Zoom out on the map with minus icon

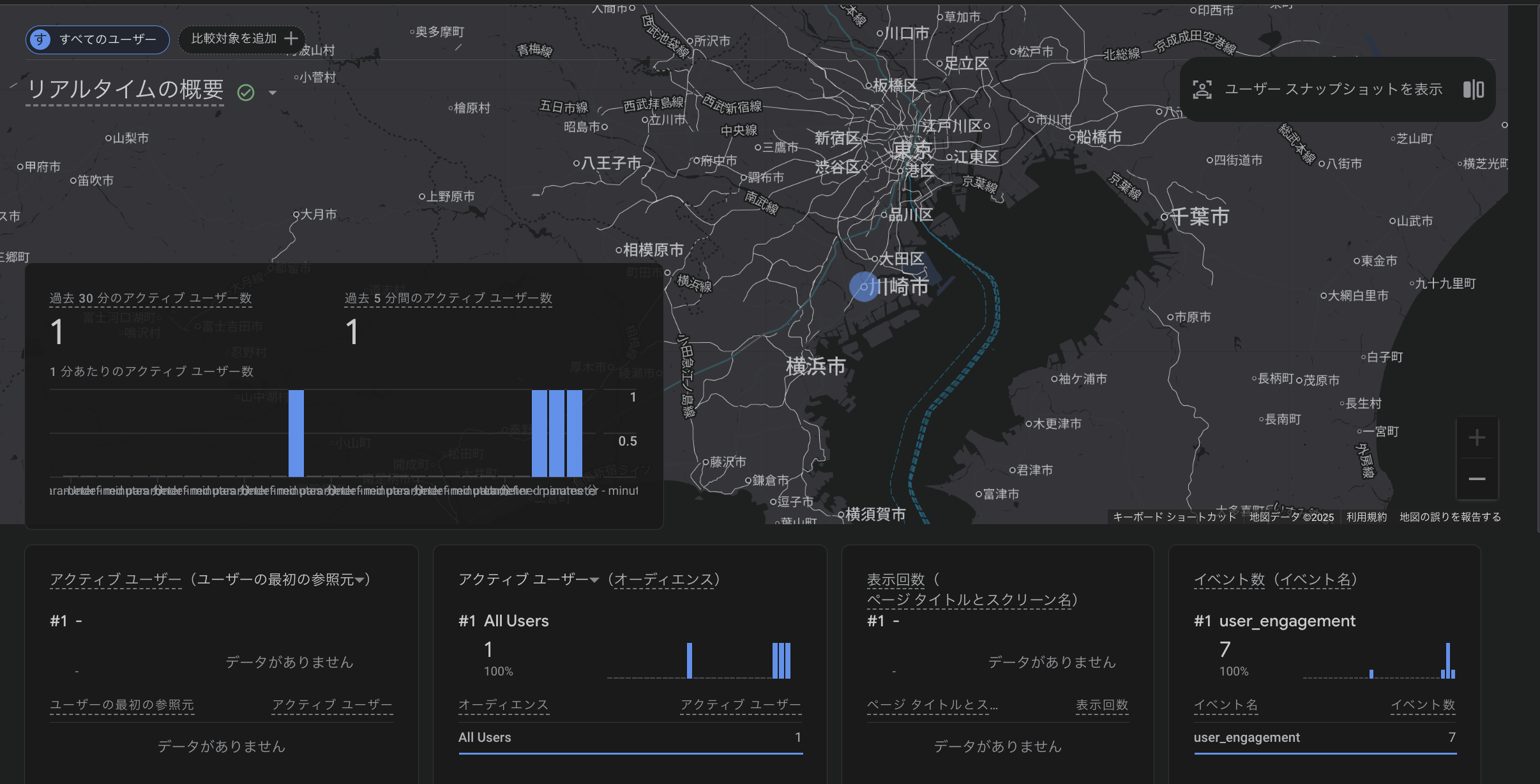point(1477,479)
